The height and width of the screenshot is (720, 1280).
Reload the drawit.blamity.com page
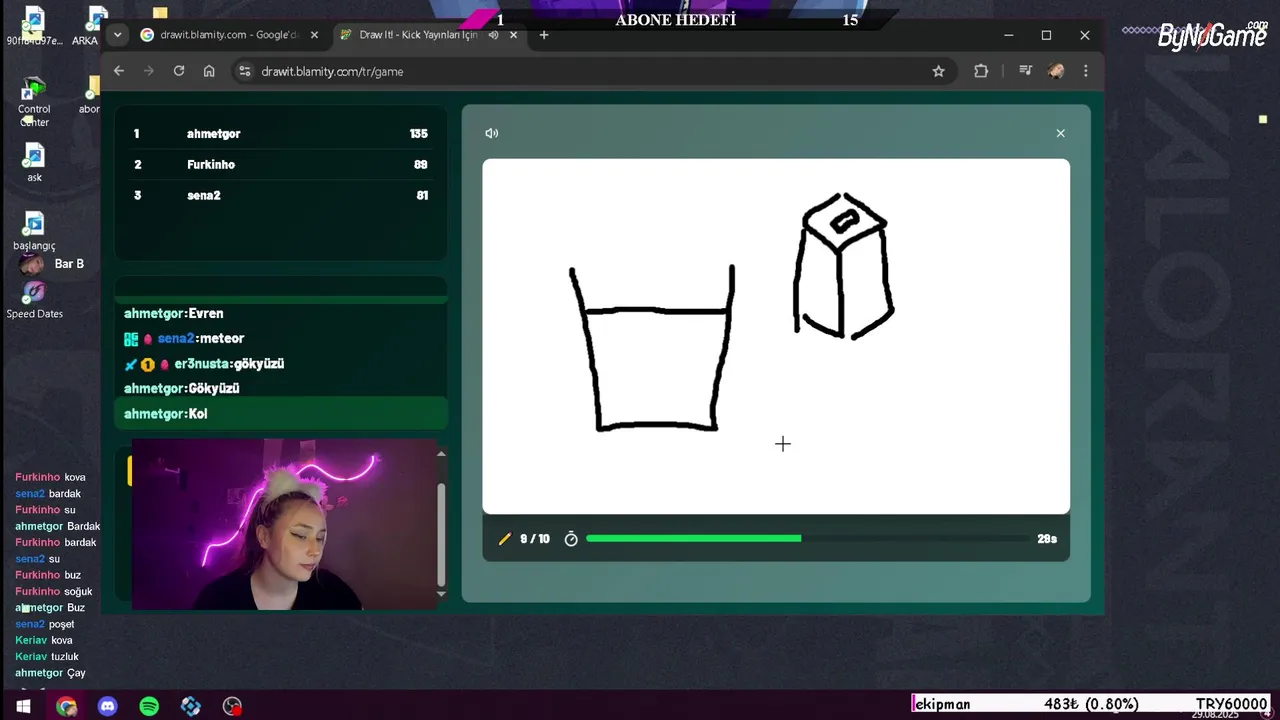tap(179, 71)
